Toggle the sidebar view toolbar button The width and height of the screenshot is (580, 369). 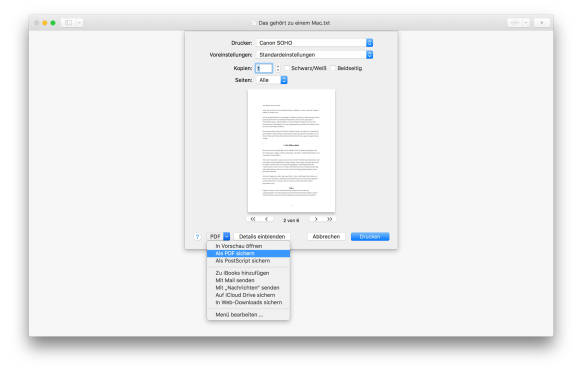(72, 23)
